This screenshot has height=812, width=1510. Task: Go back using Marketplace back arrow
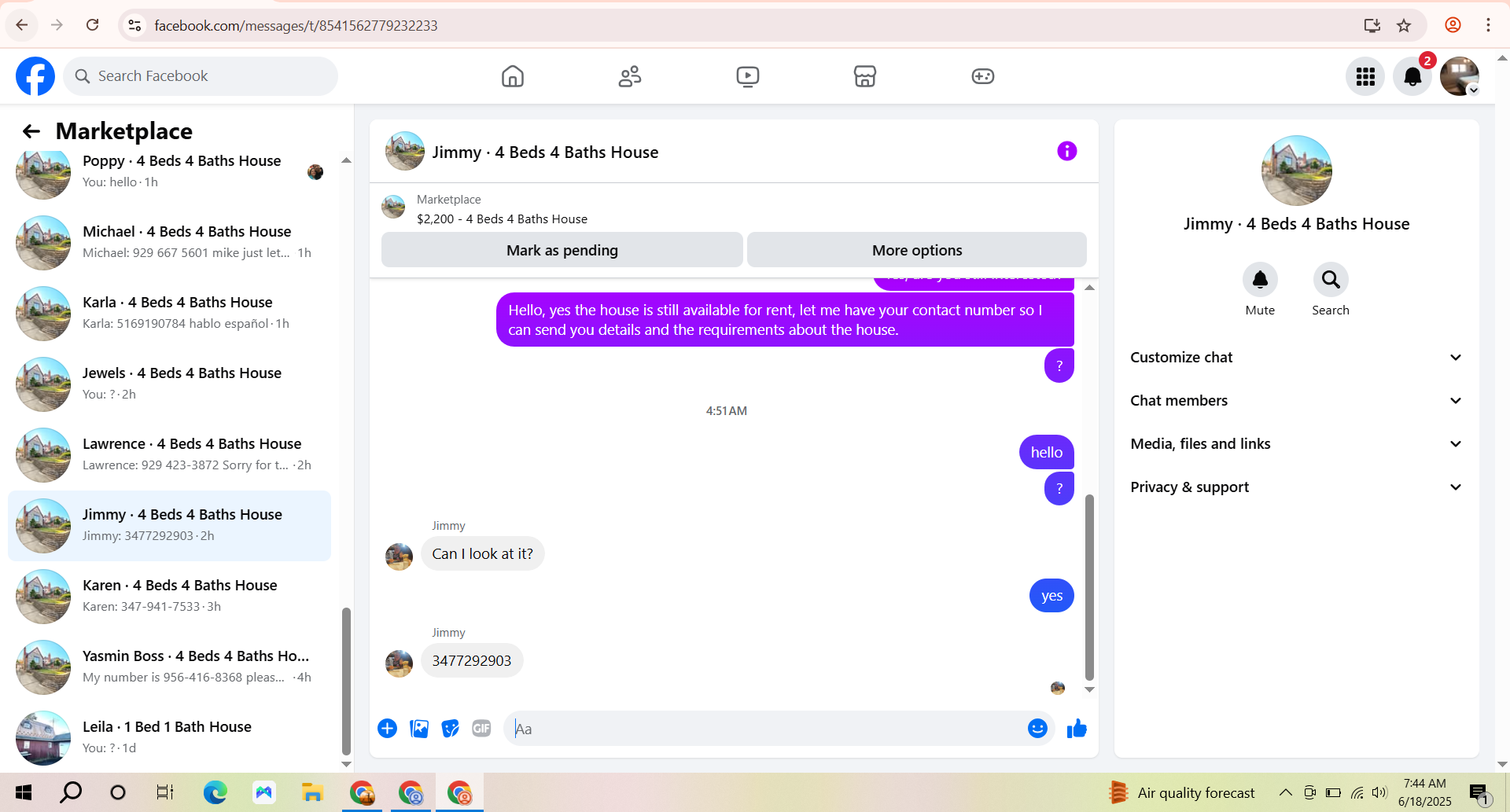coord(31,131)
